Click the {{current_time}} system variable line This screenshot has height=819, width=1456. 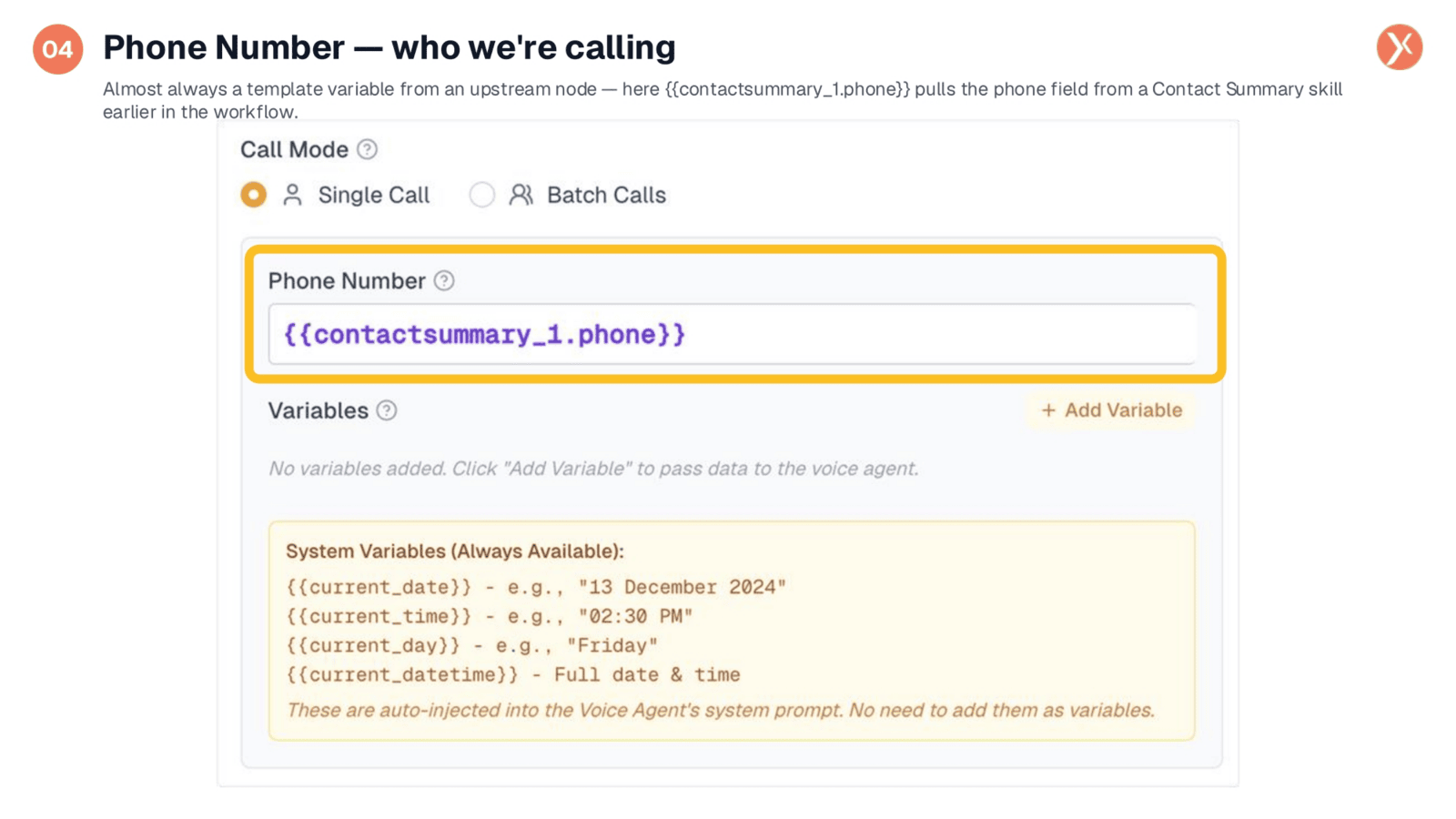click(490, 616)
